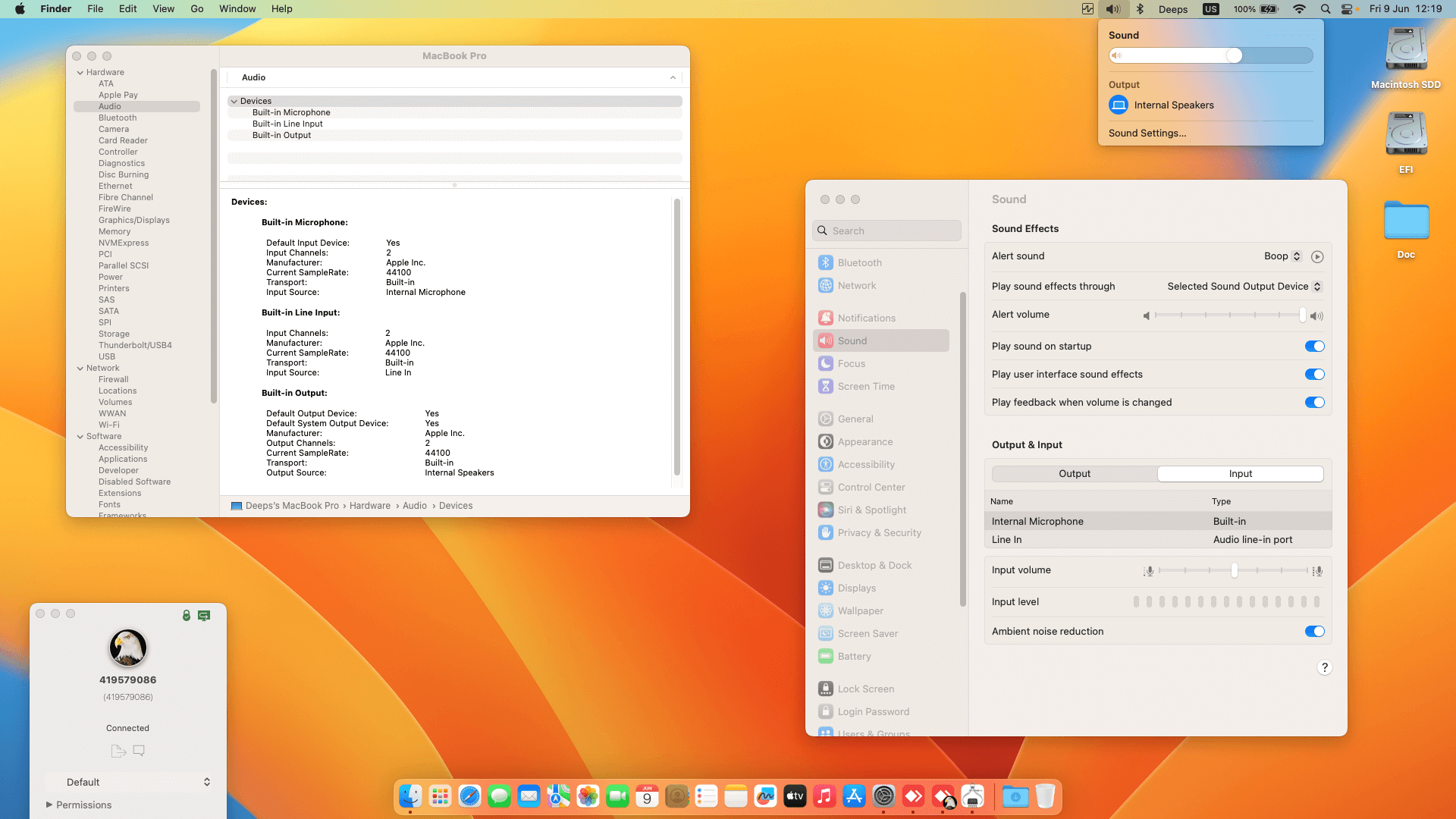This screenshot has width=1456, height=819.
Task: Click the Internal Speakers output icon
Action: pos(1119,105)
